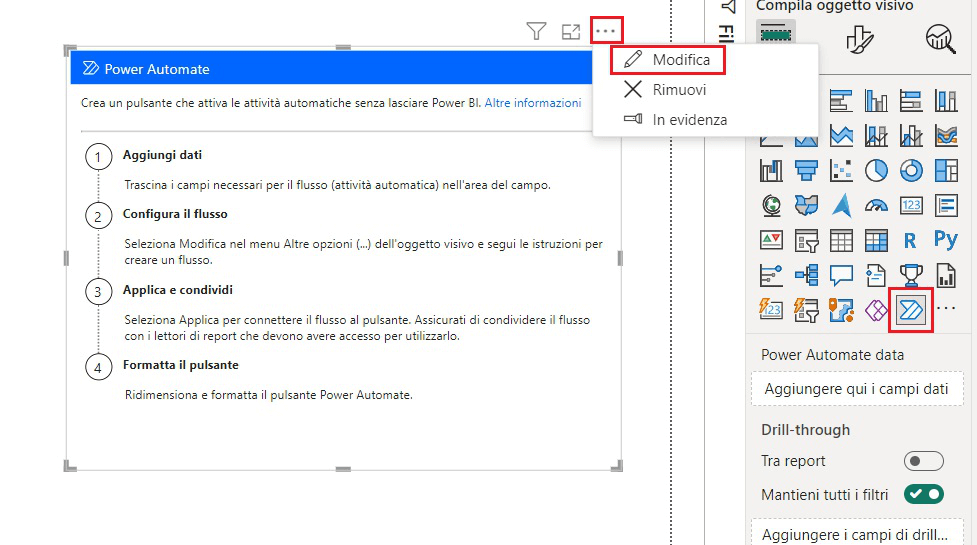Screen dimensions: 977x545
Task: Expand more visuals ellipsis in gallery
Action: click(945, 308)
